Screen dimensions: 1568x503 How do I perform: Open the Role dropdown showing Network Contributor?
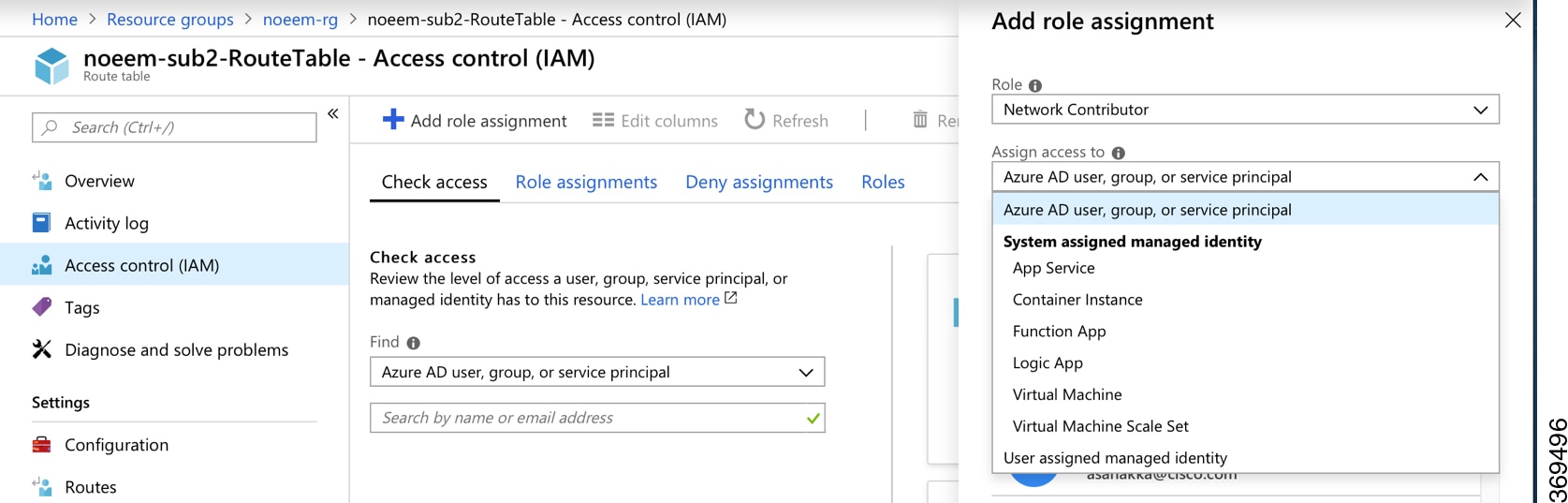tap(1245, 110)
